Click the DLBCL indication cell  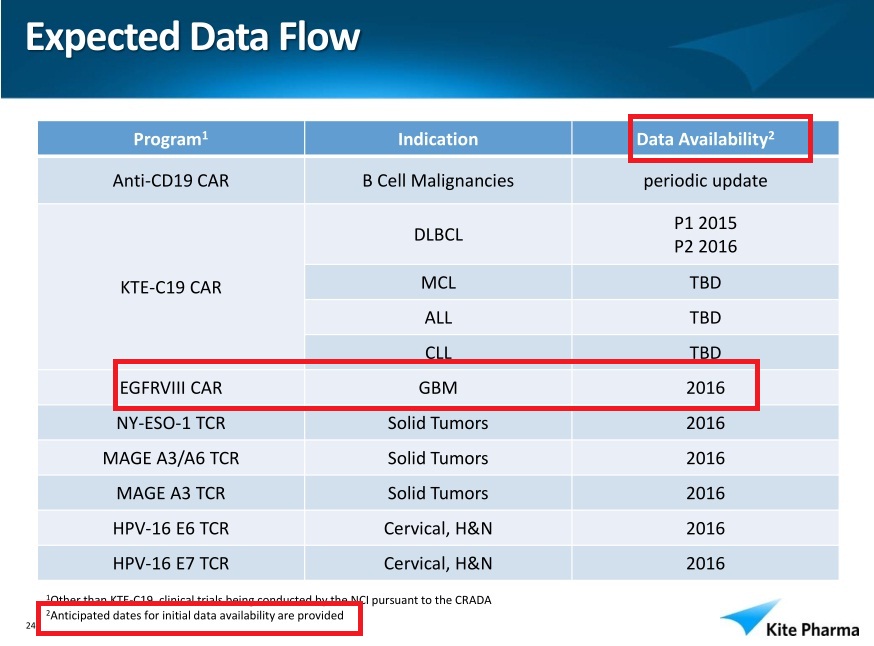[x=438, y=235]
